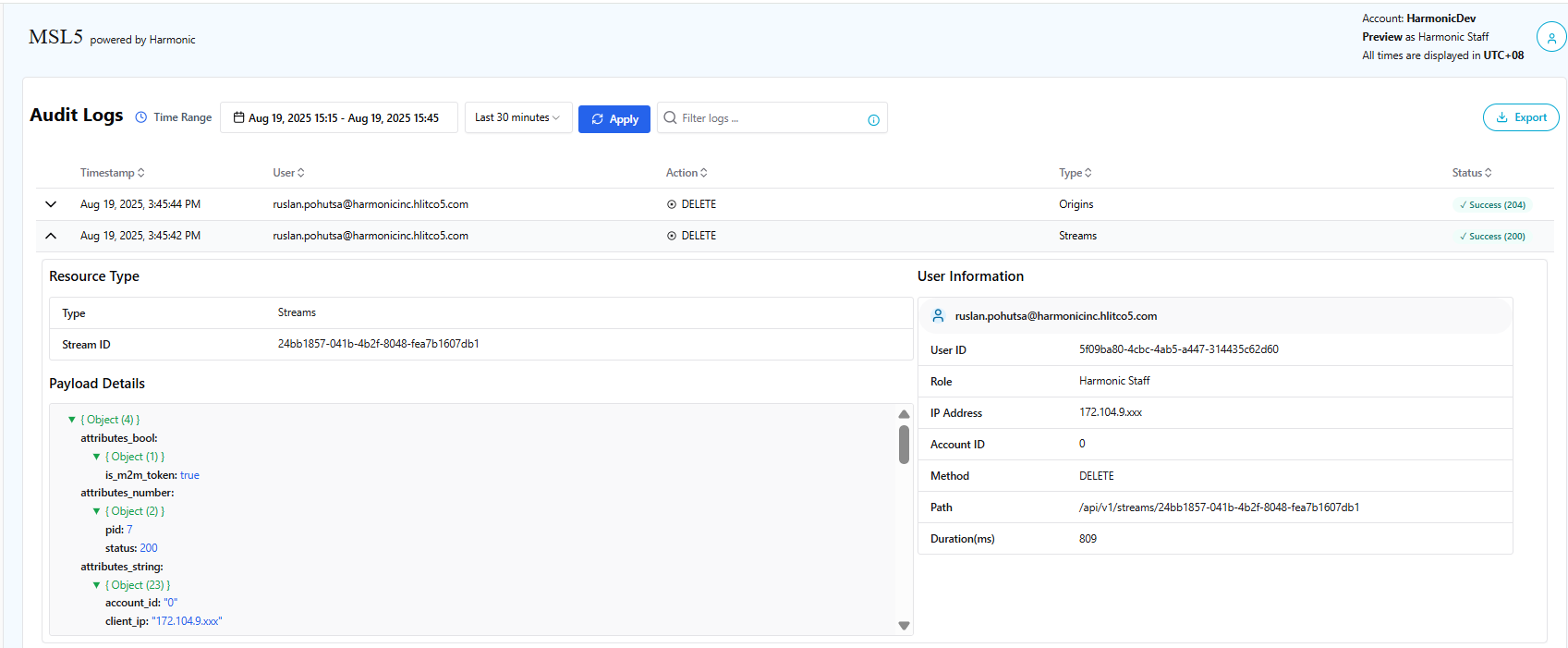Click the filter logs info icon
1568x648 pixels.
point(873,120)
